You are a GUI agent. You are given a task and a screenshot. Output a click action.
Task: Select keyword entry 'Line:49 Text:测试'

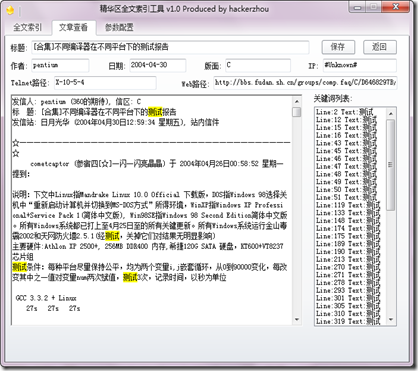pyautogui.click(x=346, y=182)
